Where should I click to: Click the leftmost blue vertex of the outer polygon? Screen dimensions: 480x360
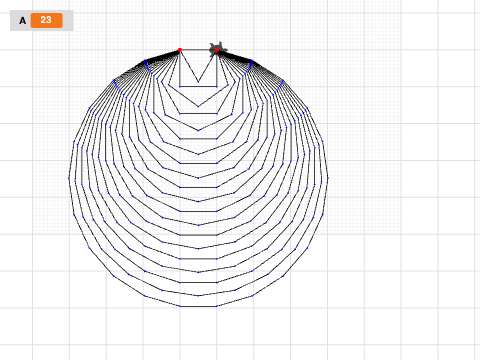(x=69, y=178)
